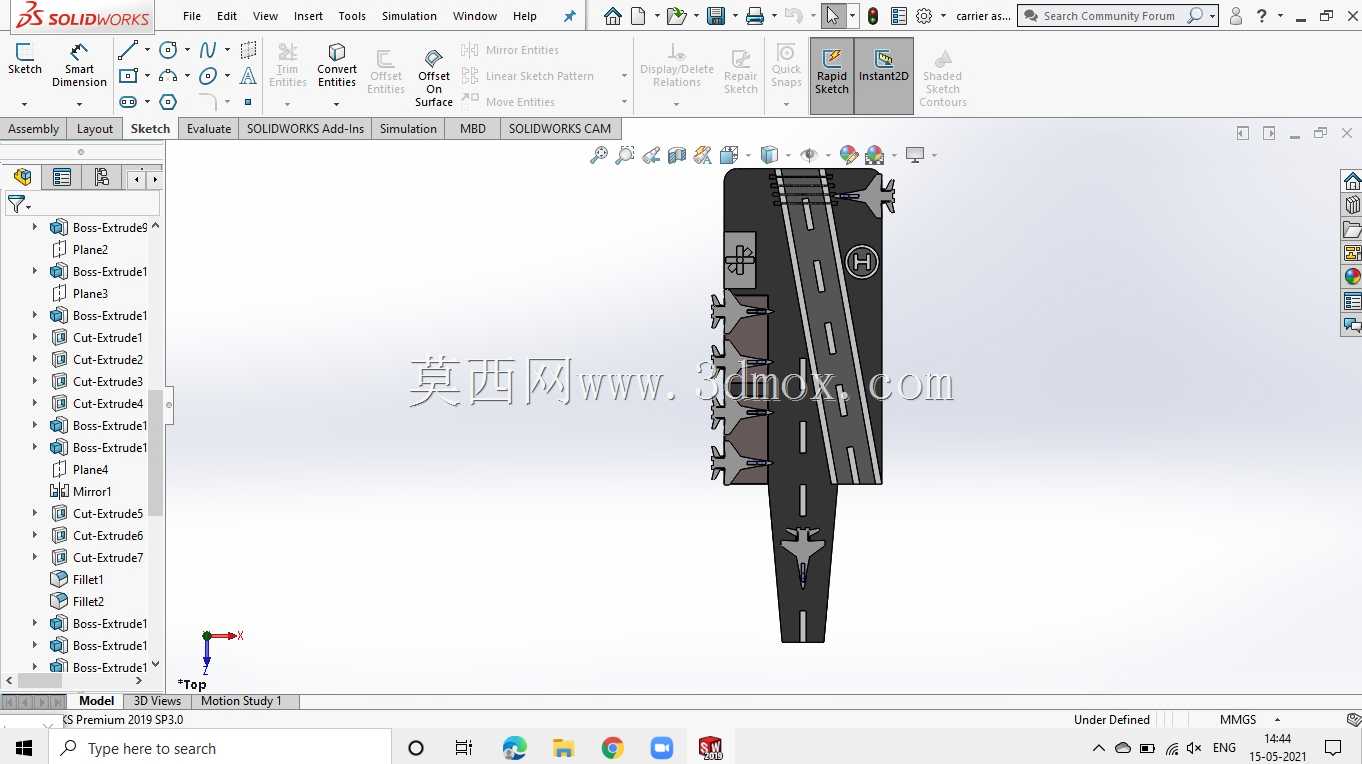Click Windows Type here to search box

(x=219, y=748)
